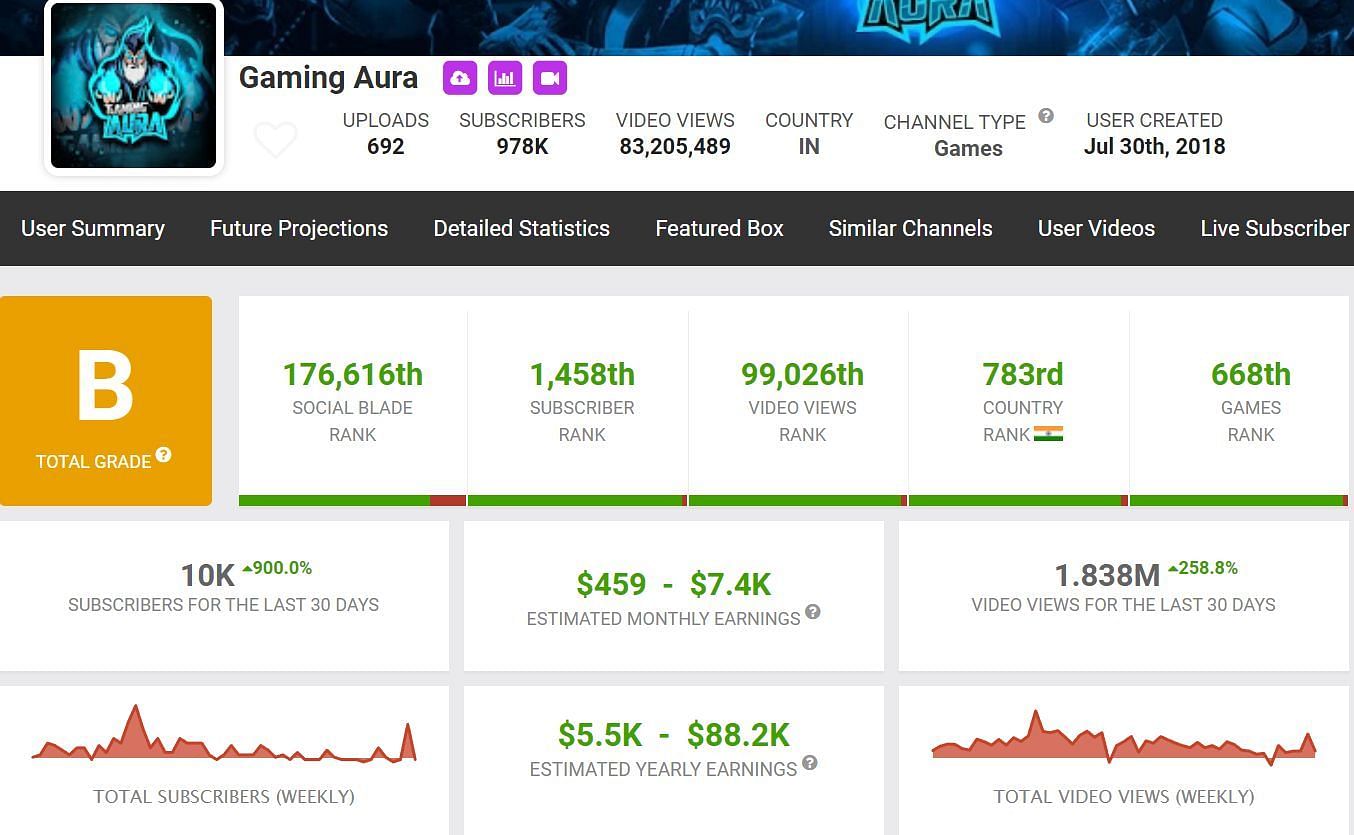Click the Gaming Aura channel avatar
The image size is (1354, 835).
pos(134,86)
